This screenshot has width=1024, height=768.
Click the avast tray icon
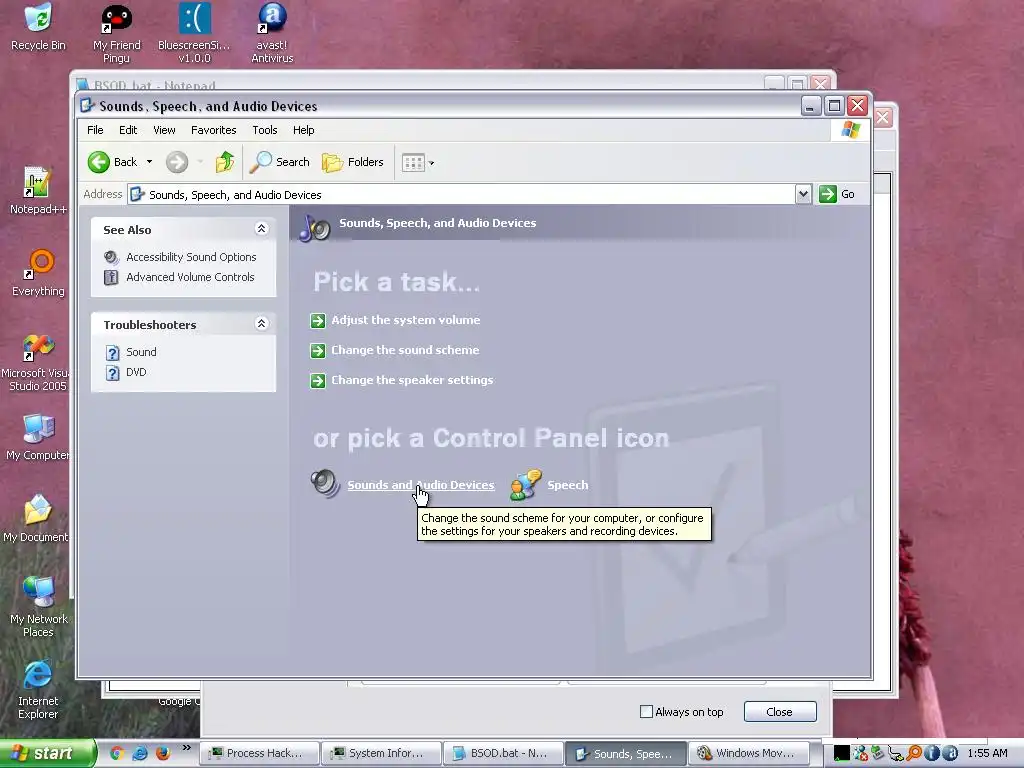pos(950,753)
